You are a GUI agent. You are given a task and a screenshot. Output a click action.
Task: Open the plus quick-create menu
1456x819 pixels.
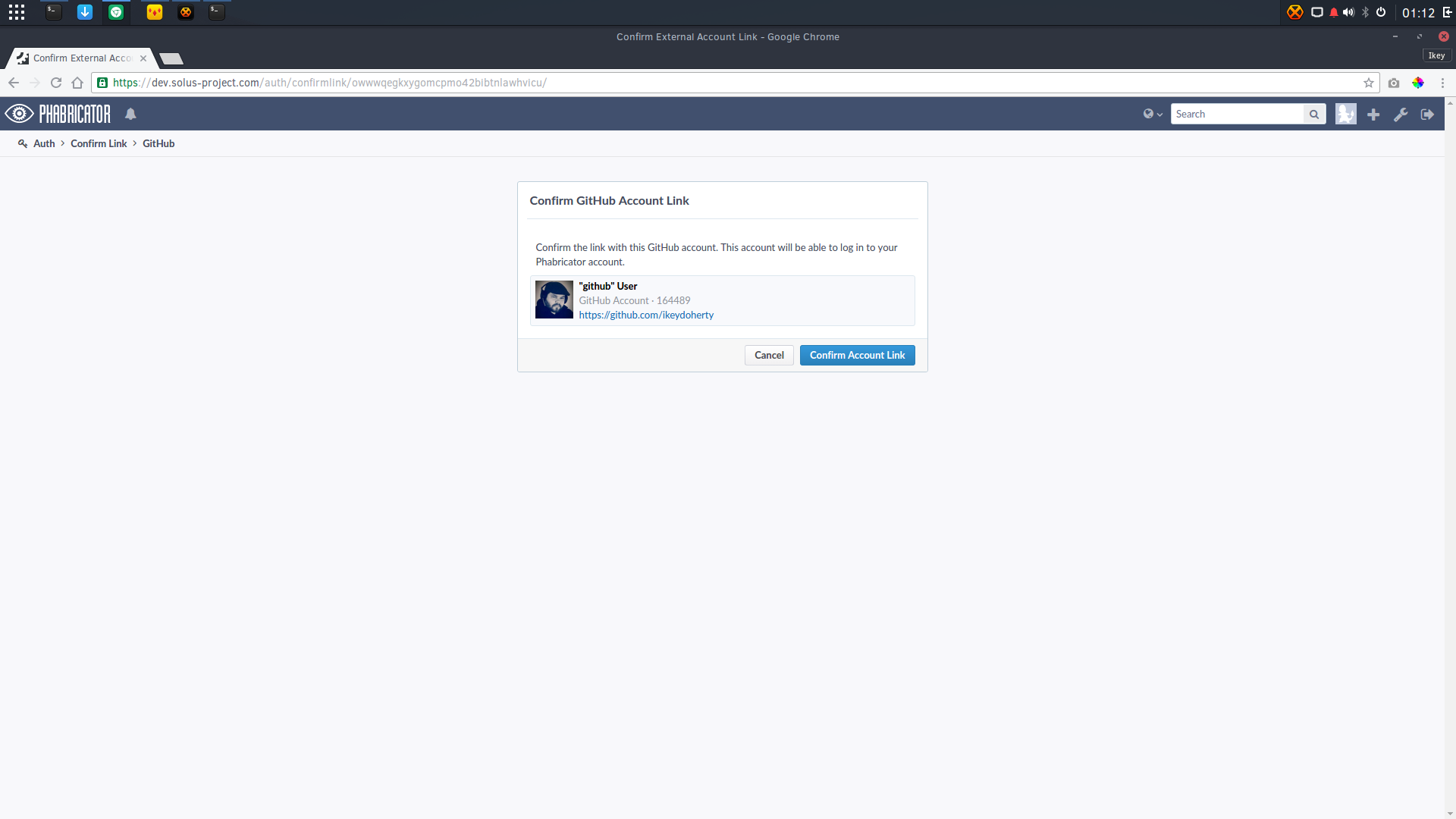pos(1373,114)
